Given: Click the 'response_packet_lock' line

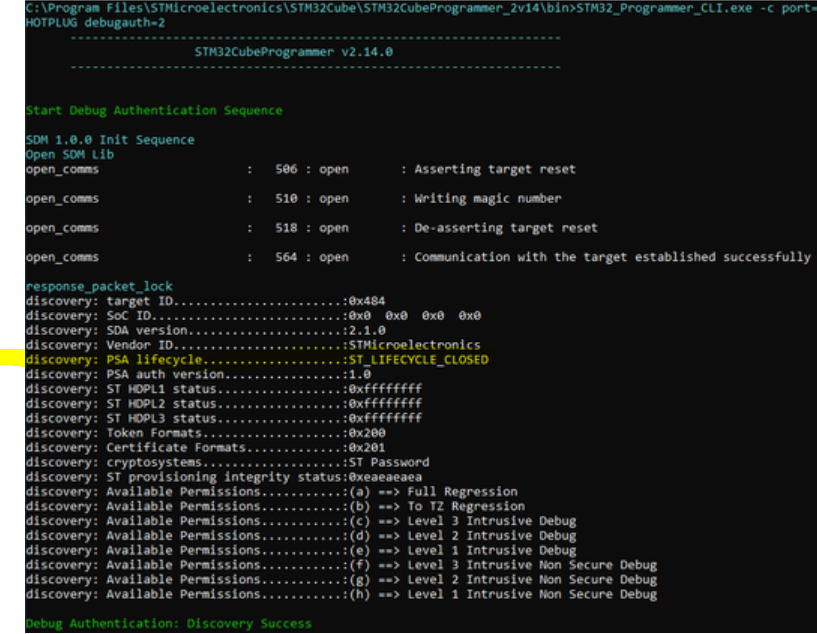Looking at the screenshot, I should click(x=99, y=287).
